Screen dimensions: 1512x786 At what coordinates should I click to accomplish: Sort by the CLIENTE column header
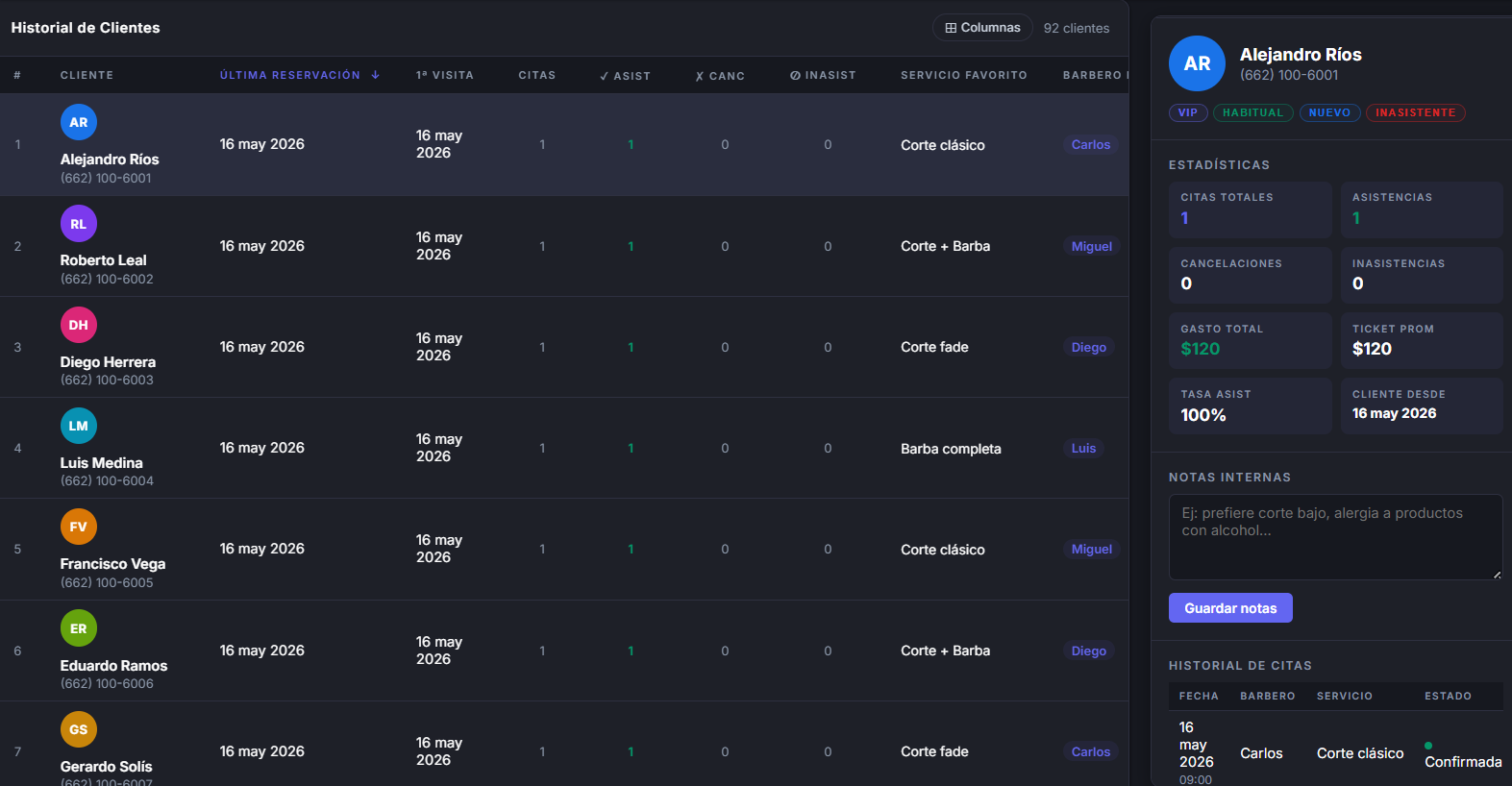[87, 75]
